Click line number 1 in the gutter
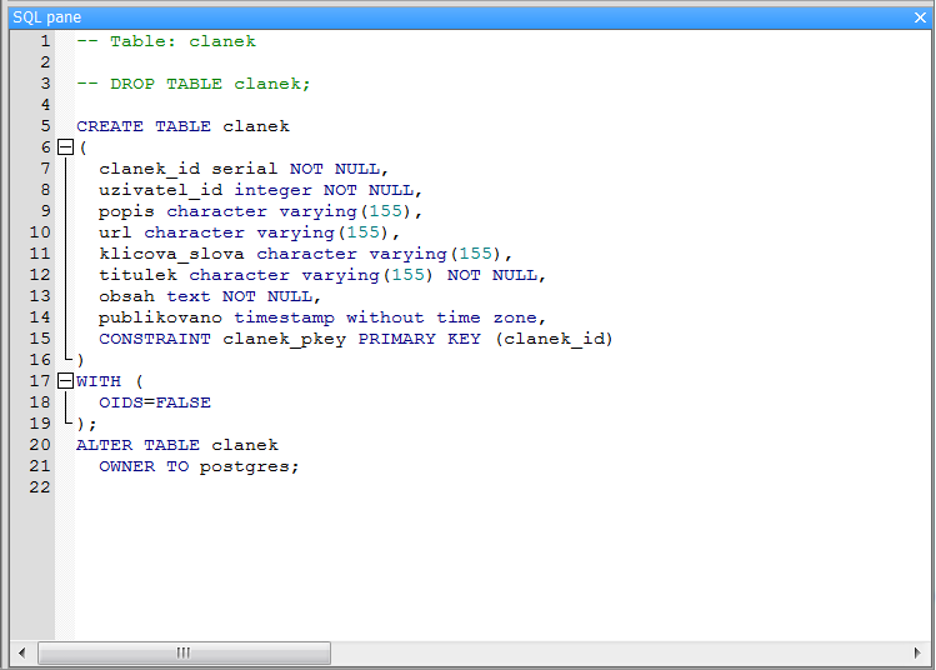This screenshot has height=670, width=936. click(45, 41)
